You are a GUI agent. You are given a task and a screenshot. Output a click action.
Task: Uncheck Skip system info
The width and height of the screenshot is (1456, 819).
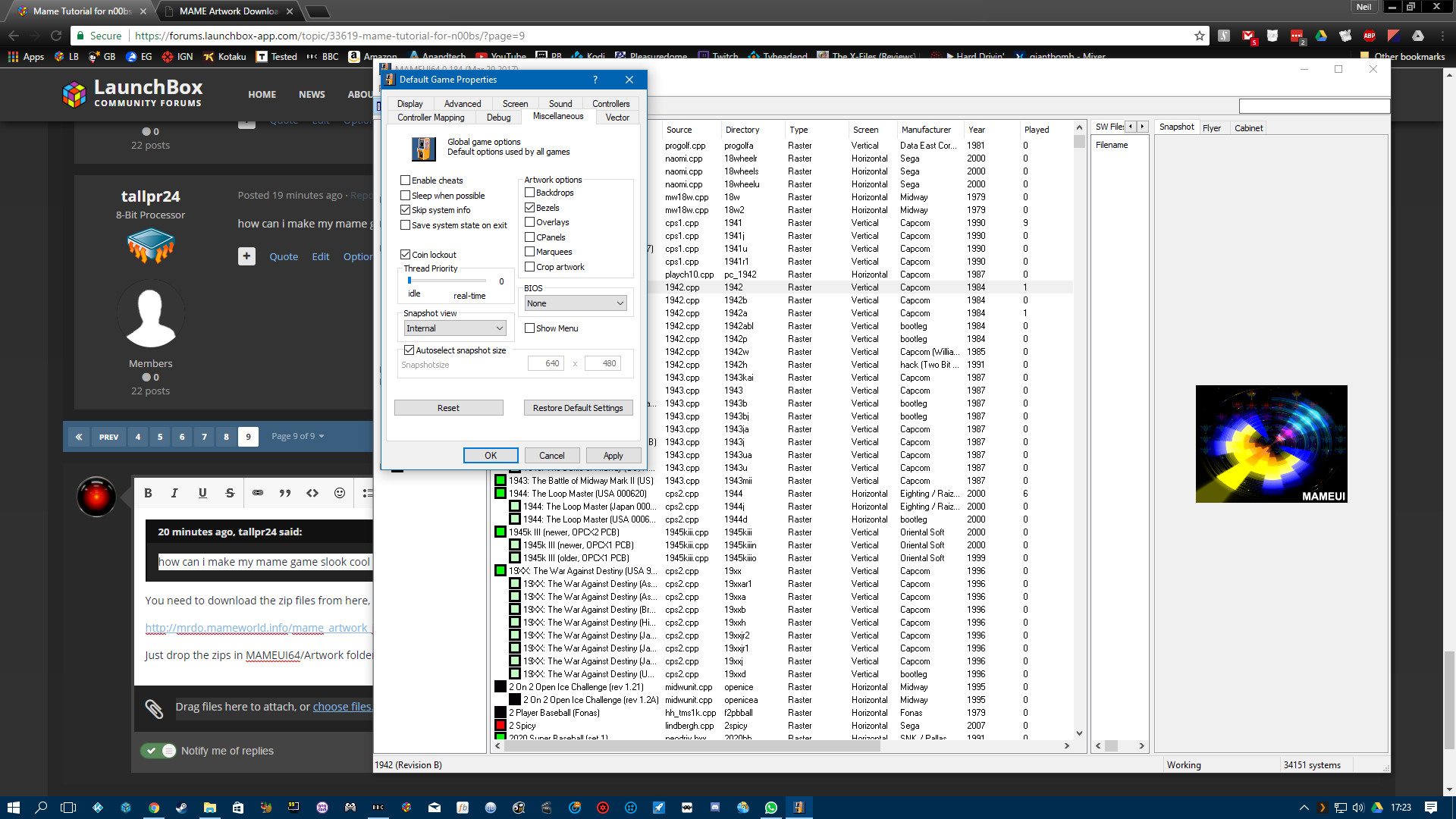point(405,210)
